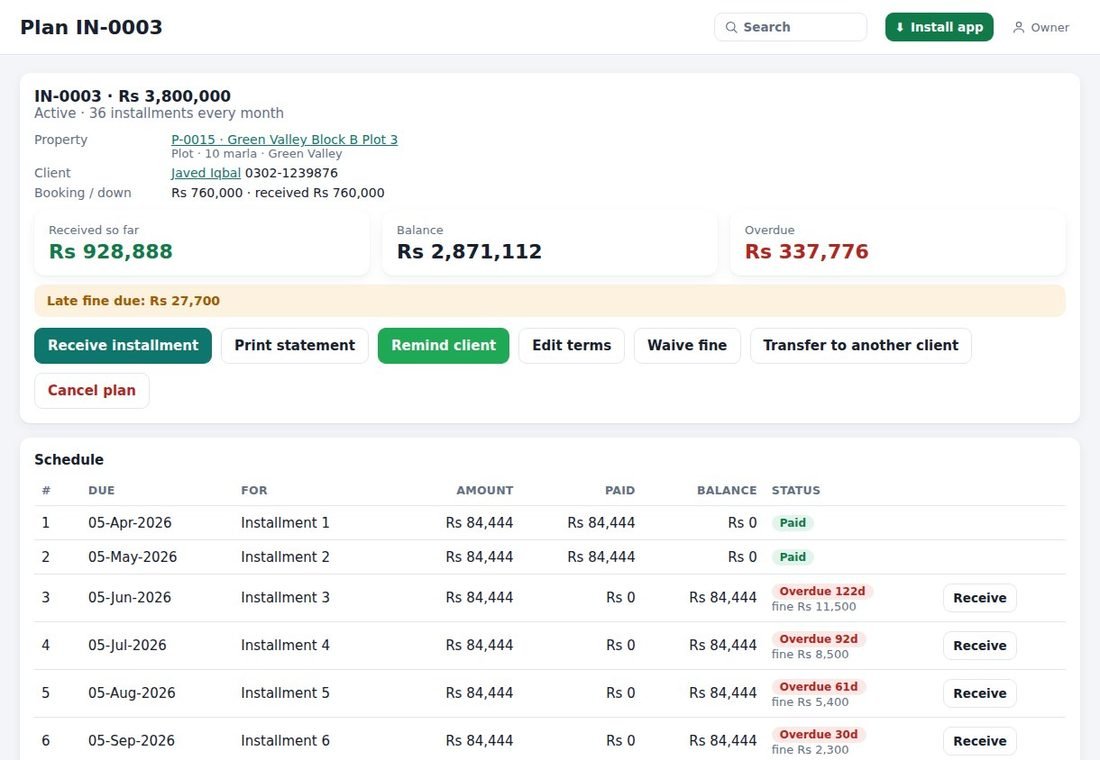The image size is (1100, 760).
Task: Click the search magnifier icon
Action: pyautogui.click(x=731, y=27)
